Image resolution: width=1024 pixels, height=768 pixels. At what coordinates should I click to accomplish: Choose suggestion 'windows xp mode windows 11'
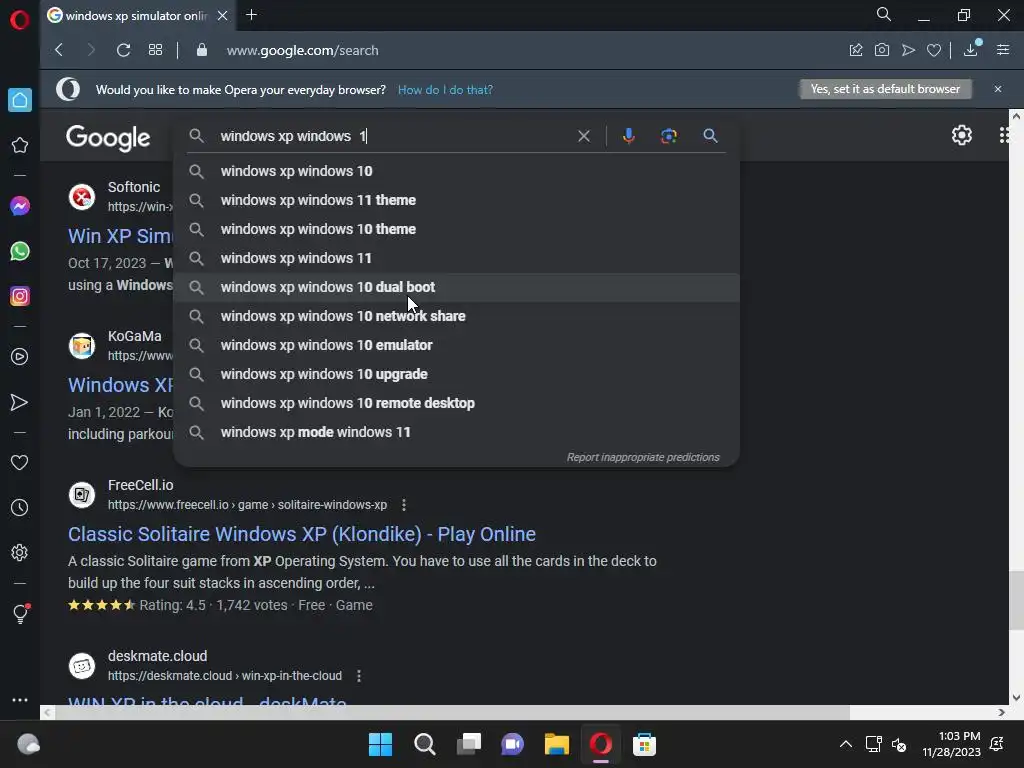click(x=456, y=432)
